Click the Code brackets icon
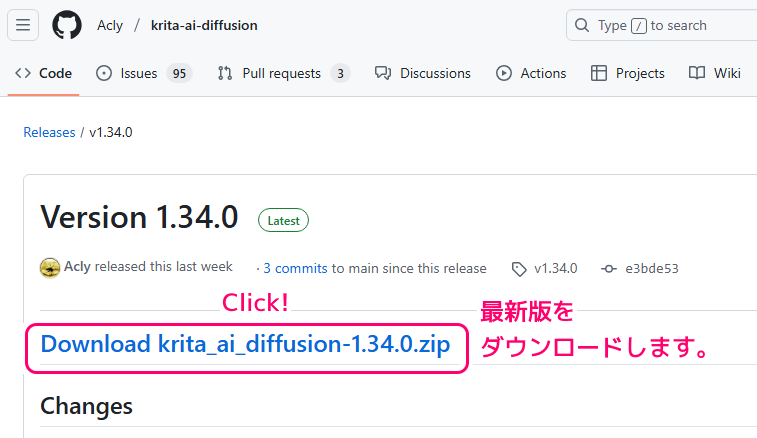 click(23, 73)
